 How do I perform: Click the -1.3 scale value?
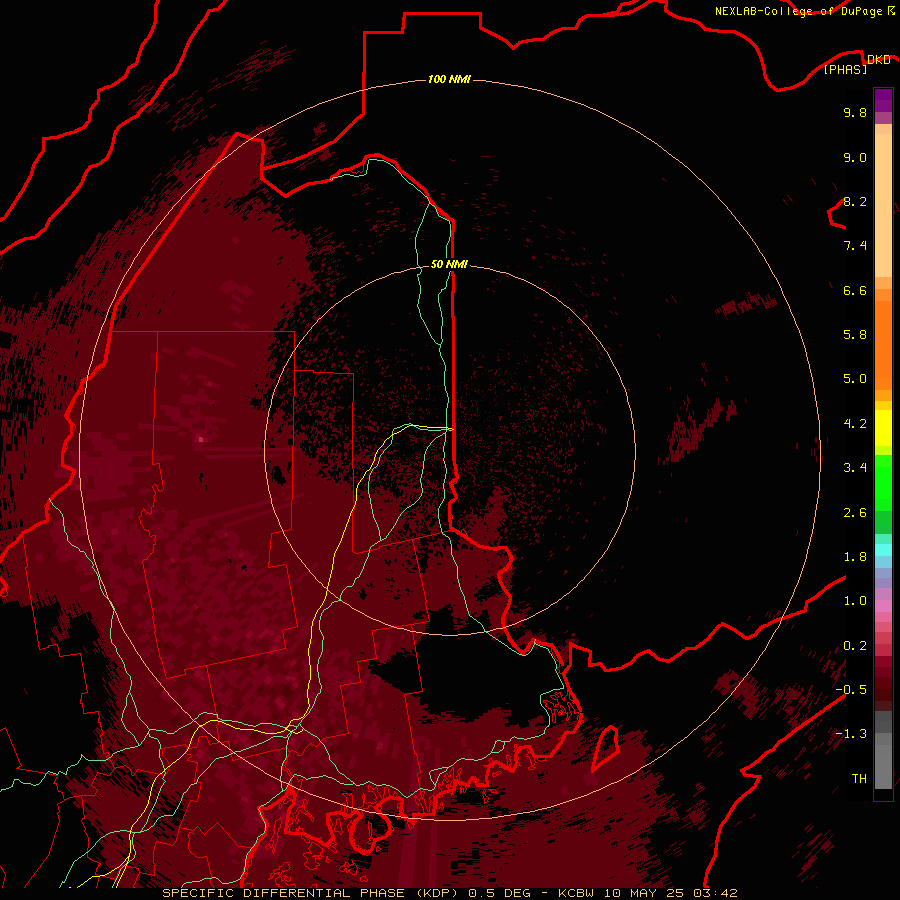point(851,734)
